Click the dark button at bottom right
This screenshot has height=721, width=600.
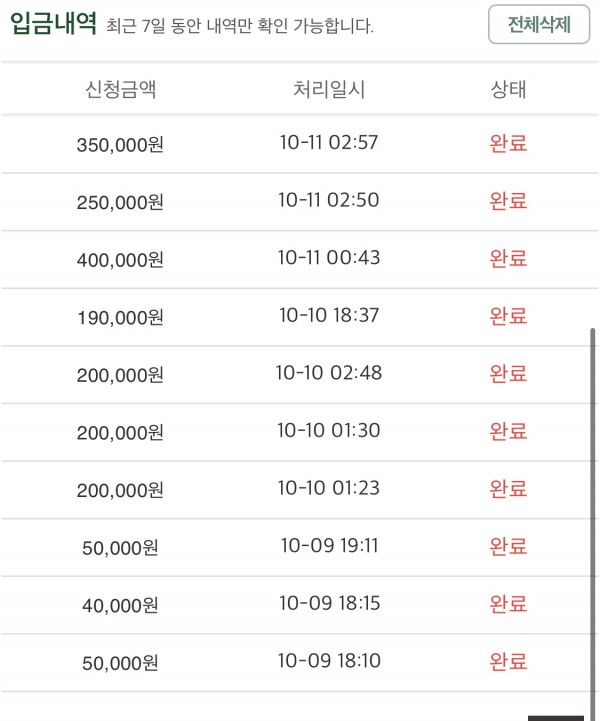555,718
